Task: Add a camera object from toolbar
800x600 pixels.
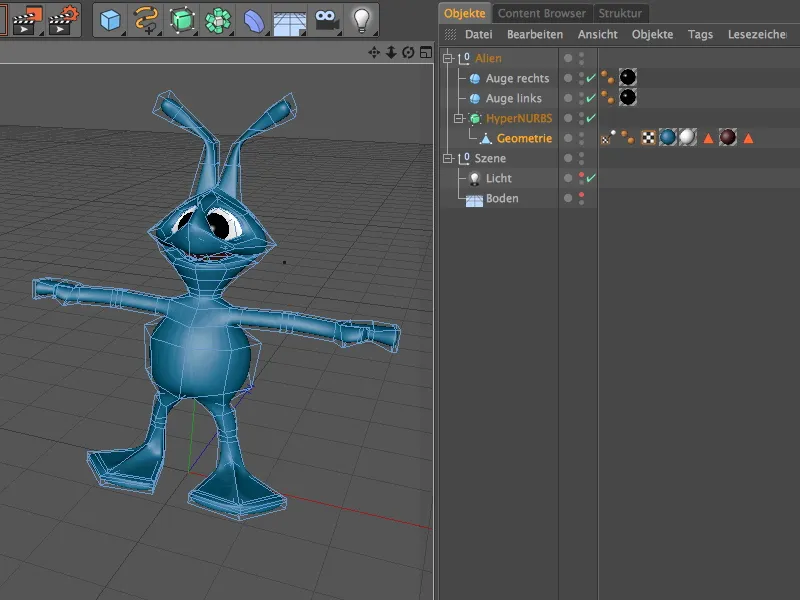Action: click(326, 20)
